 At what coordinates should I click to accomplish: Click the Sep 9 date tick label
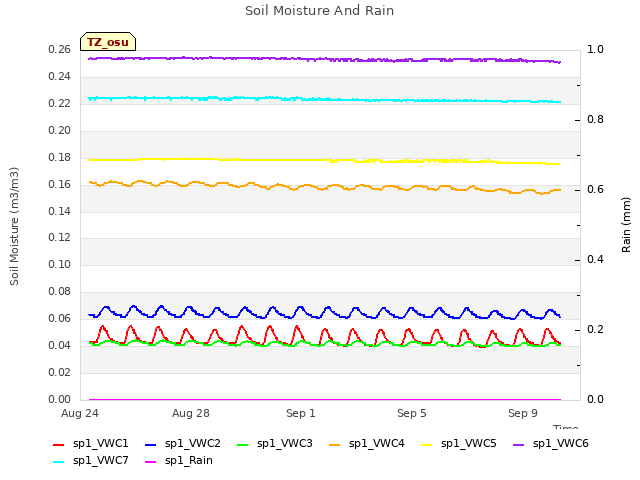pos(522,413)
